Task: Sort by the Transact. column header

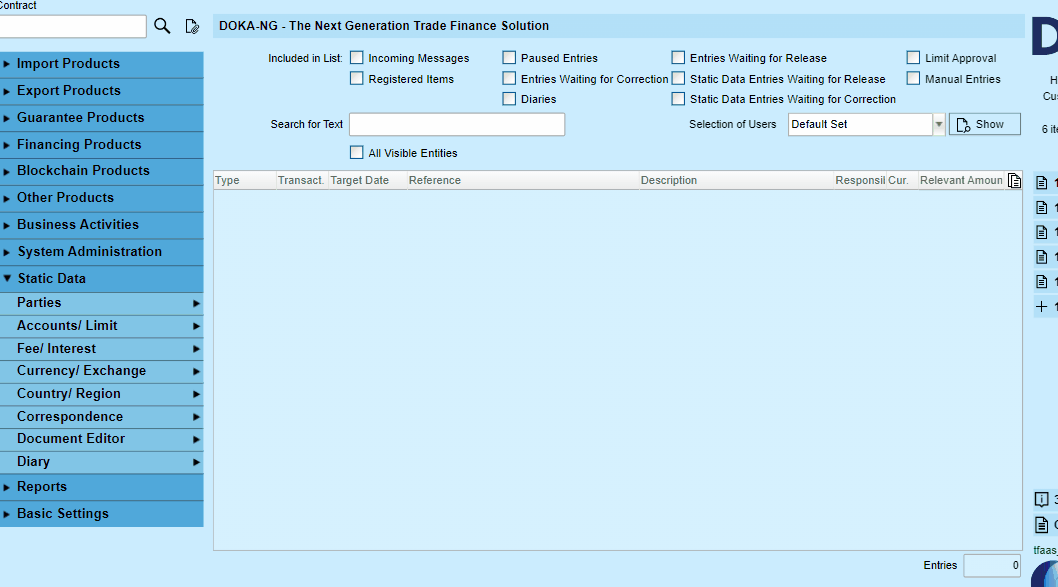Action: [302, 180]
